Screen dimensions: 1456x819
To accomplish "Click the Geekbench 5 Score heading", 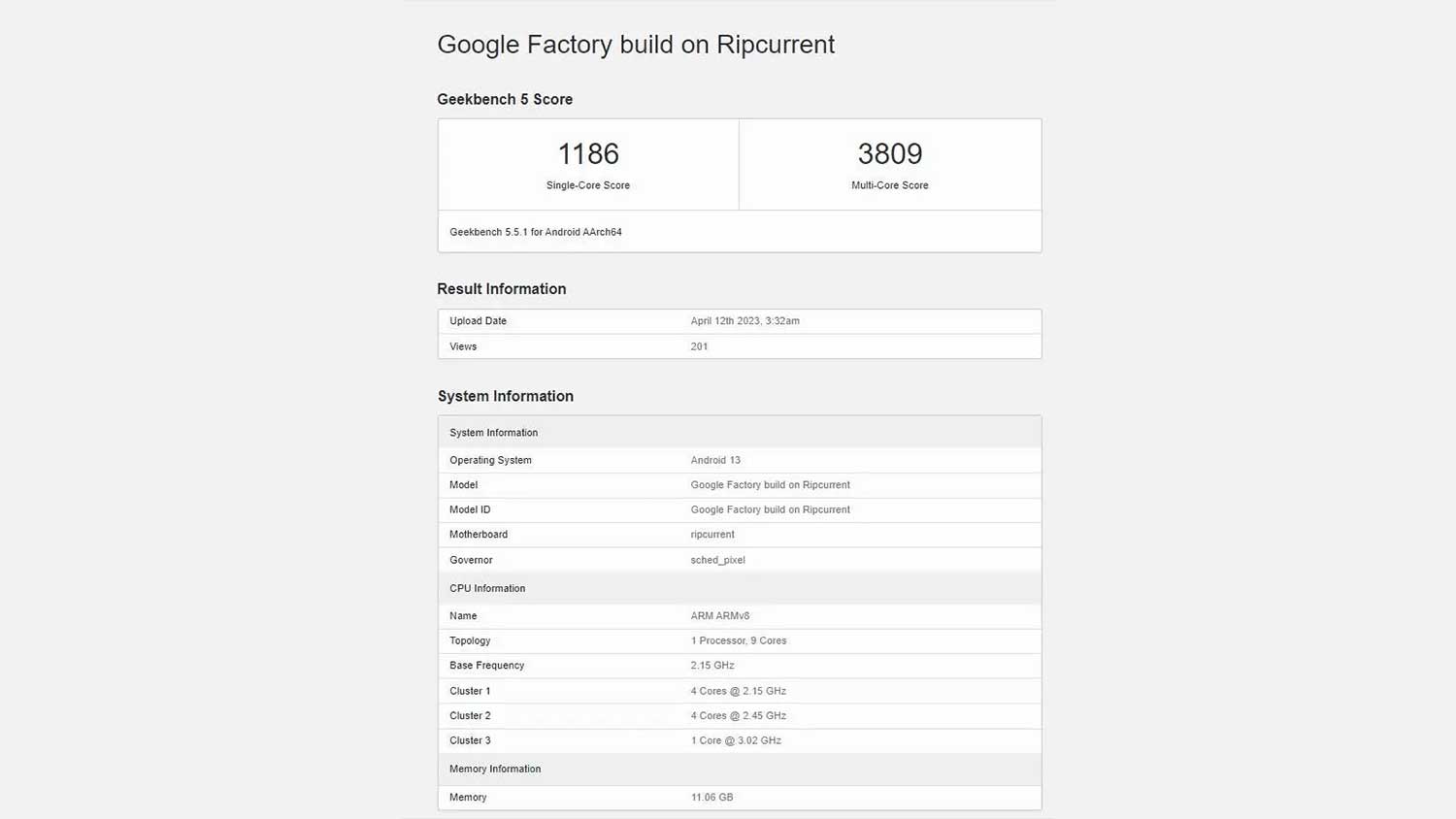I will (505, 99).
